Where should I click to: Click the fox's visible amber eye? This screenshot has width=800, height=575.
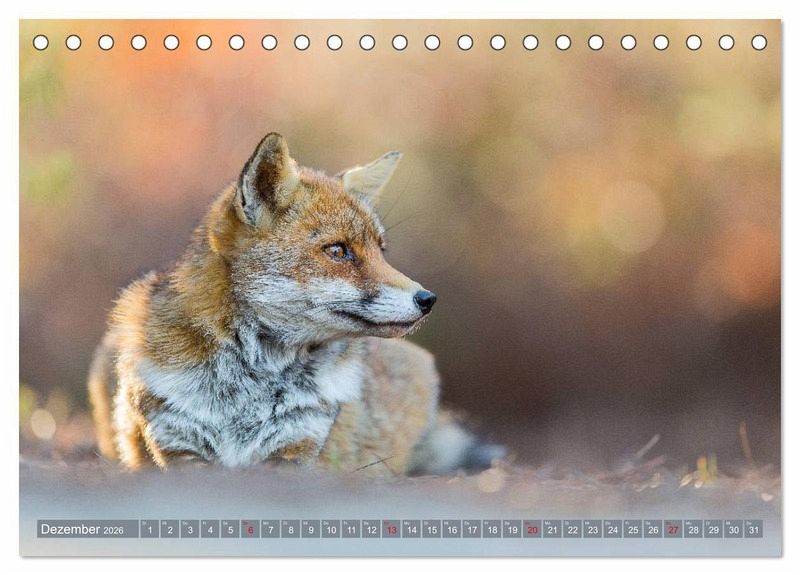click(338, 251)
